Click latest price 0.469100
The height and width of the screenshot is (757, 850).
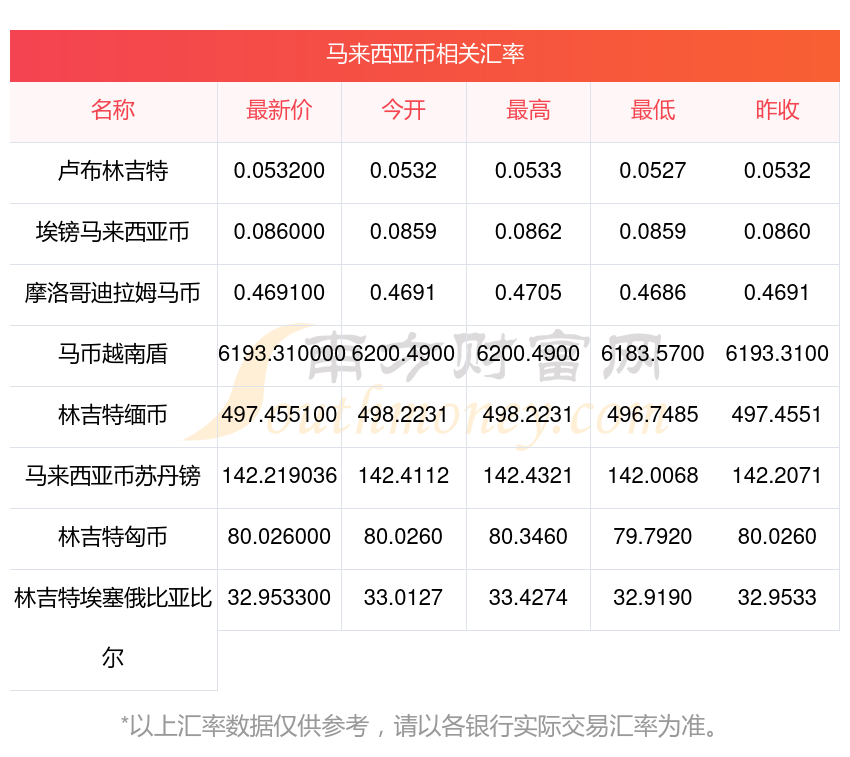click(x=279, y=293)
